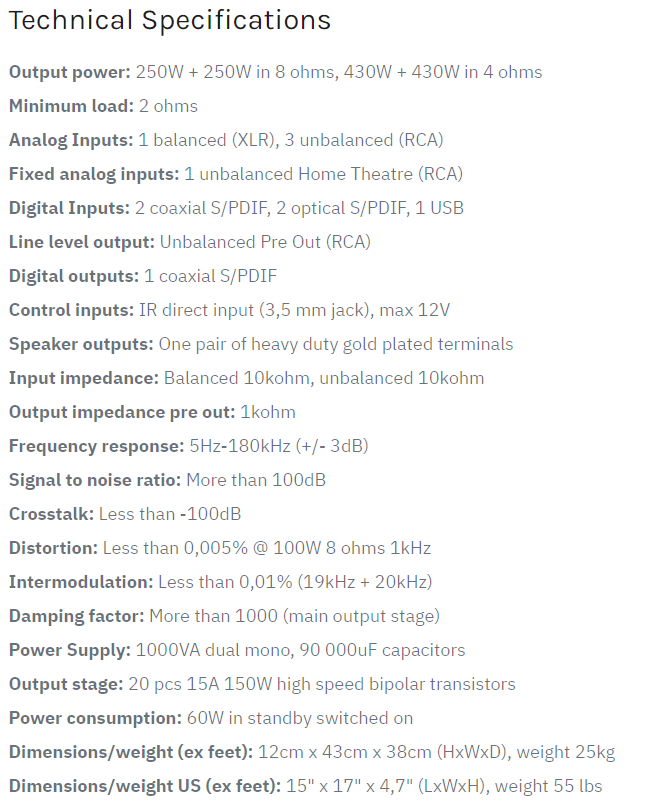Click the Power consumption label
The image size is (647, 807).
coord(95,717)
